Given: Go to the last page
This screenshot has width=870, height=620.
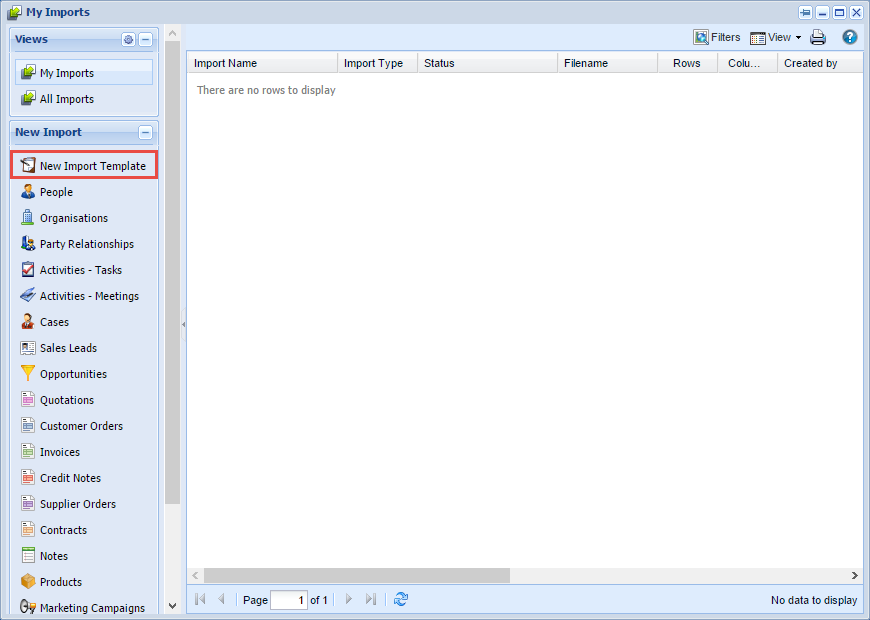Looking at the screenshot, I should [371, 599].
